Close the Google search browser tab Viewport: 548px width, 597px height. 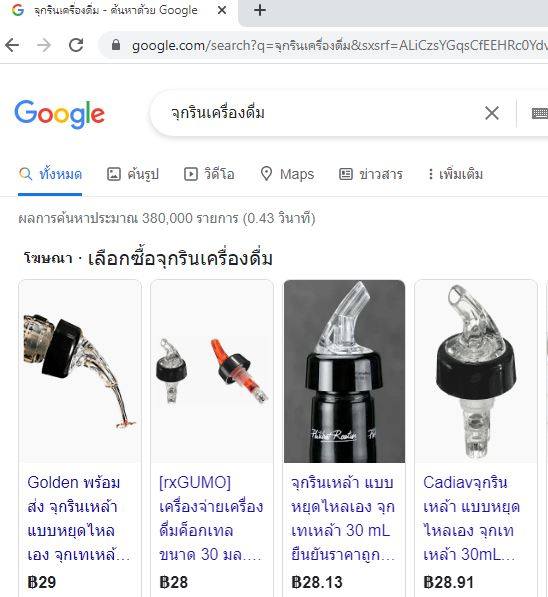point(222,10)
